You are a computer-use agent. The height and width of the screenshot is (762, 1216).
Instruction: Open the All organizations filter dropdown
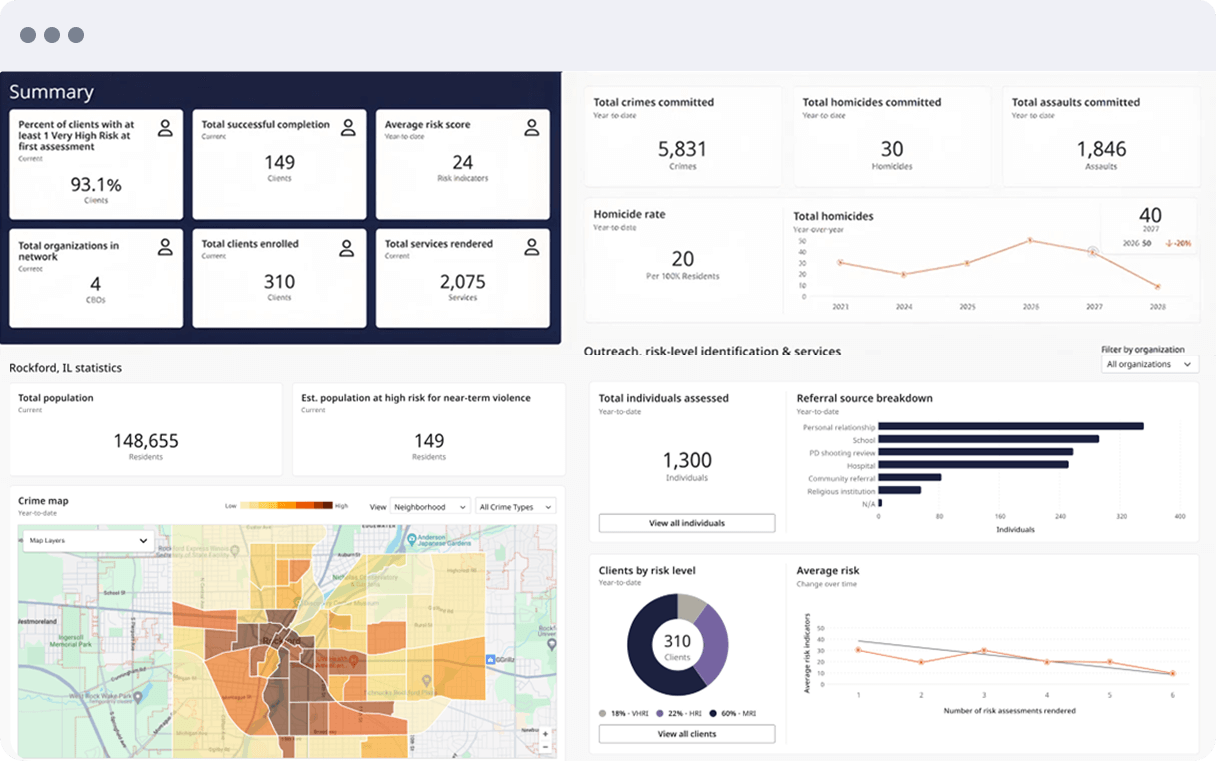click(1149, 365)
